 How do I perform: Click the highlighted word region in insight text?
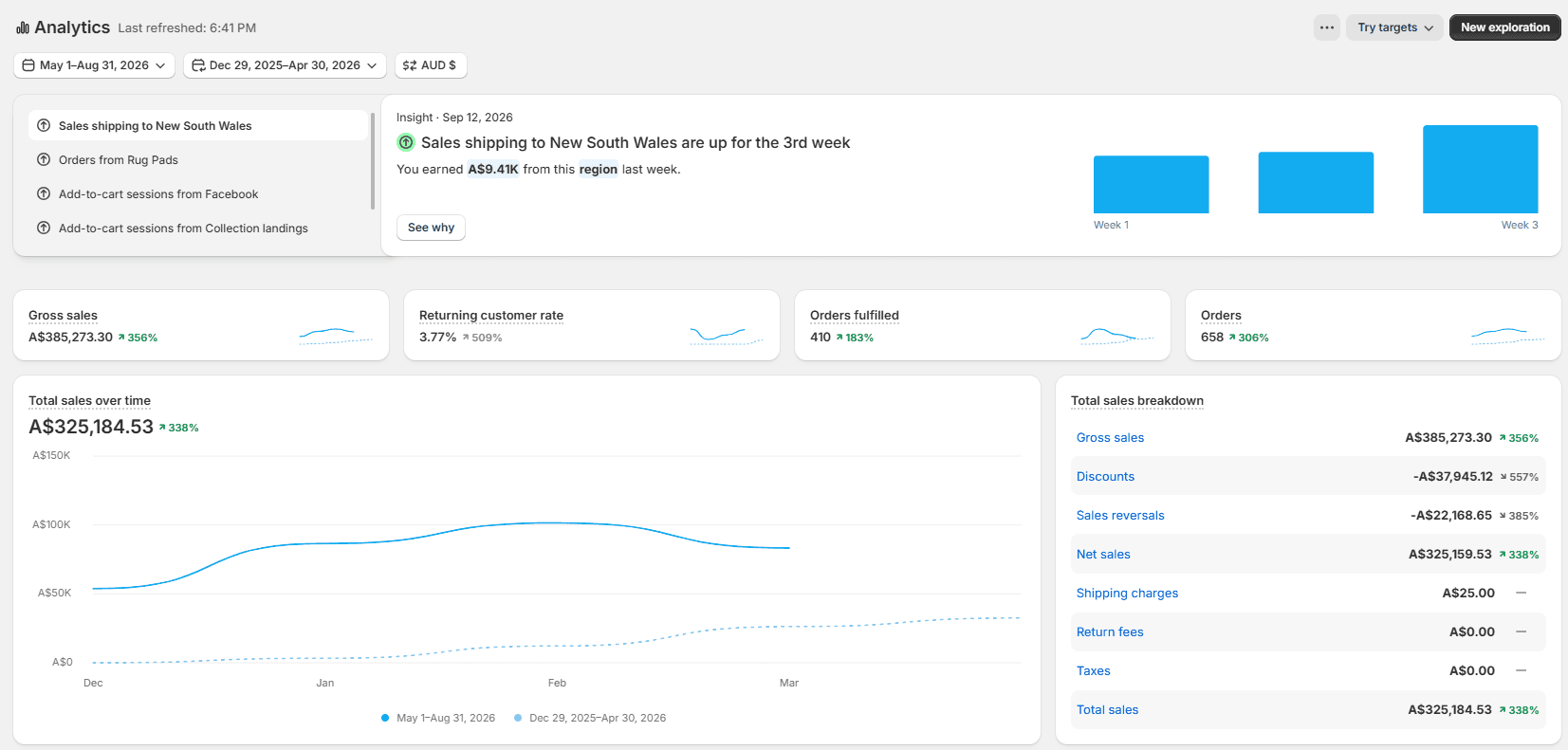[599, 170]
